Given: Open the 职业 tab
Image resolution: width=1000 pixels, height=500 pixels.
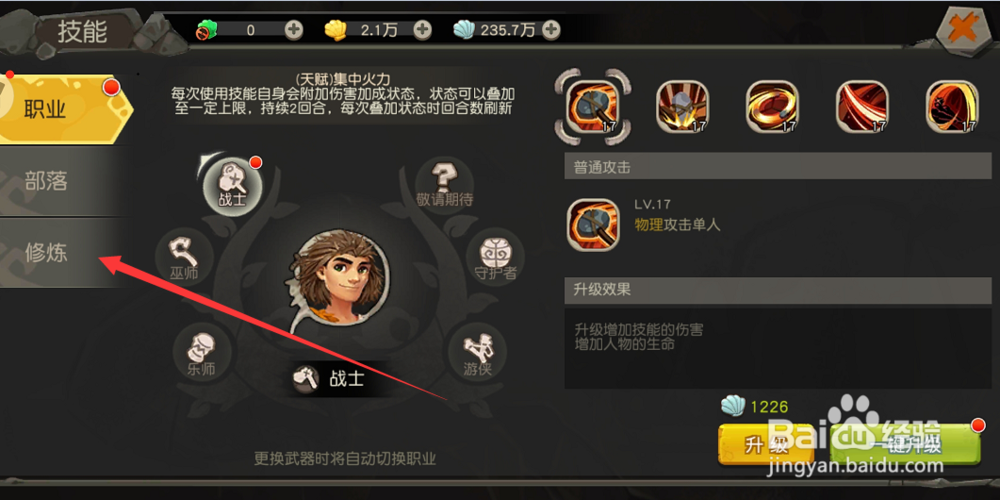Looking at the screenshot, I should 66,109.
